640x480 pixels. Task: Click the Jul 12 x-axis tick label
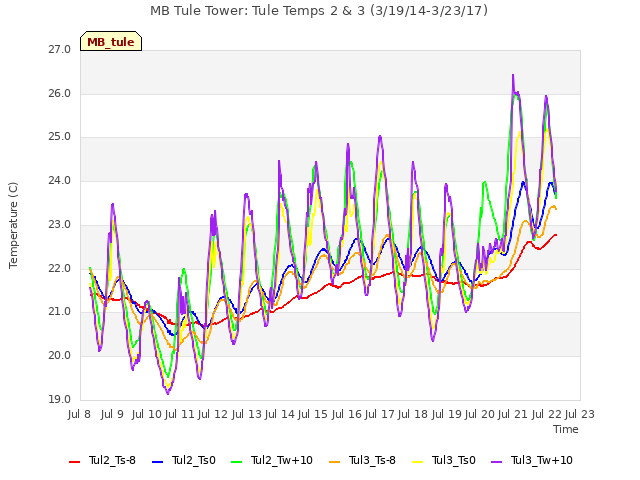(213, 415)
